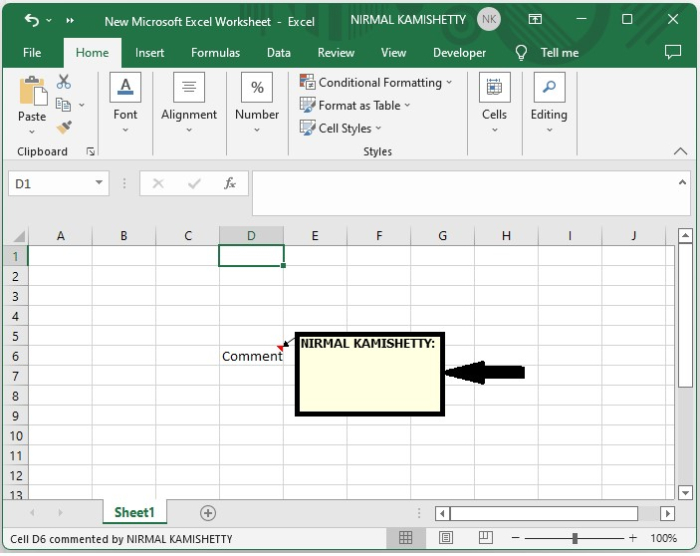This screenshot has height=556, width=700.
Task: Expand Quick Access Toolbar overflow chevrons
Action: coord(70,21)
